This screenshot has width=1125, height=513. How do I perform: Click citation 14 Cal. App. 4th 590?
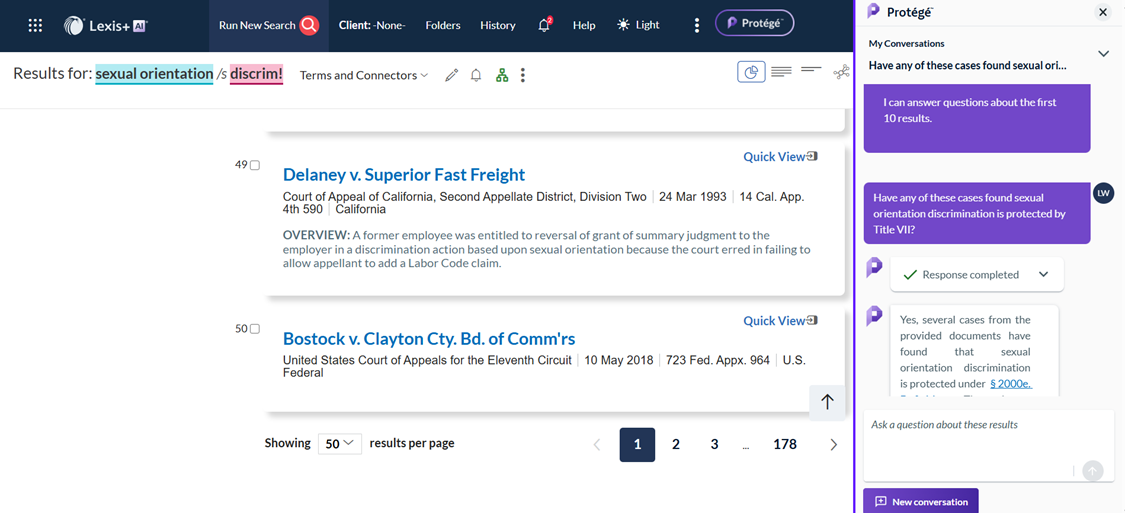(x=544, y=203)
